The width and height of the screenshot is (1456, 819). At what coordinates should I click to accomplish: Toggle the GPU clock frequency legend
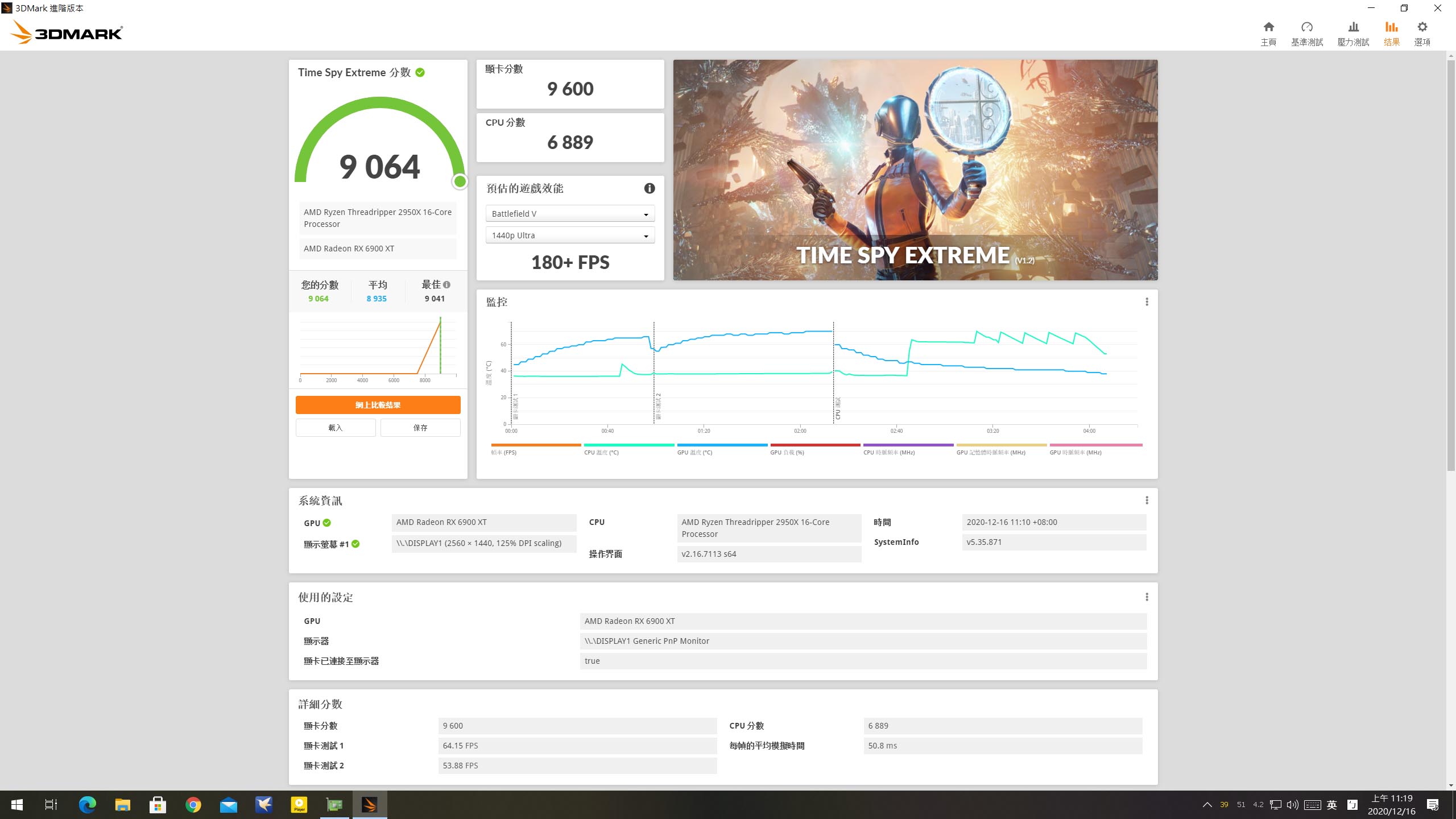1095,449
